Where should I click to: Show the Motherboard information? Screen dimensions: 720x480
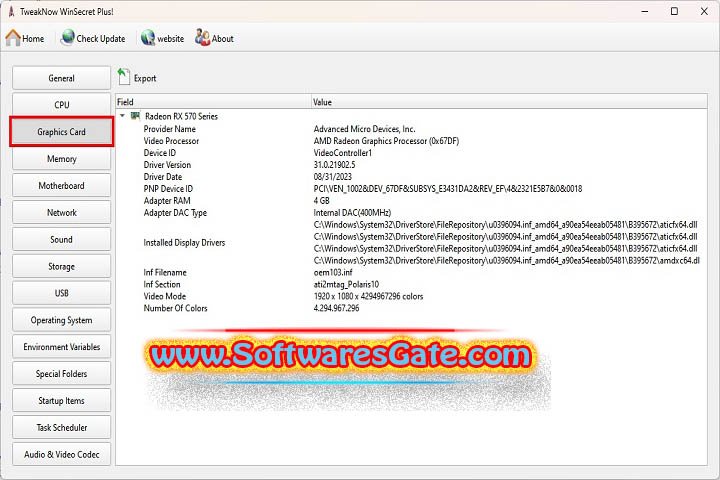pyautogui.click(x=61, y=186)
